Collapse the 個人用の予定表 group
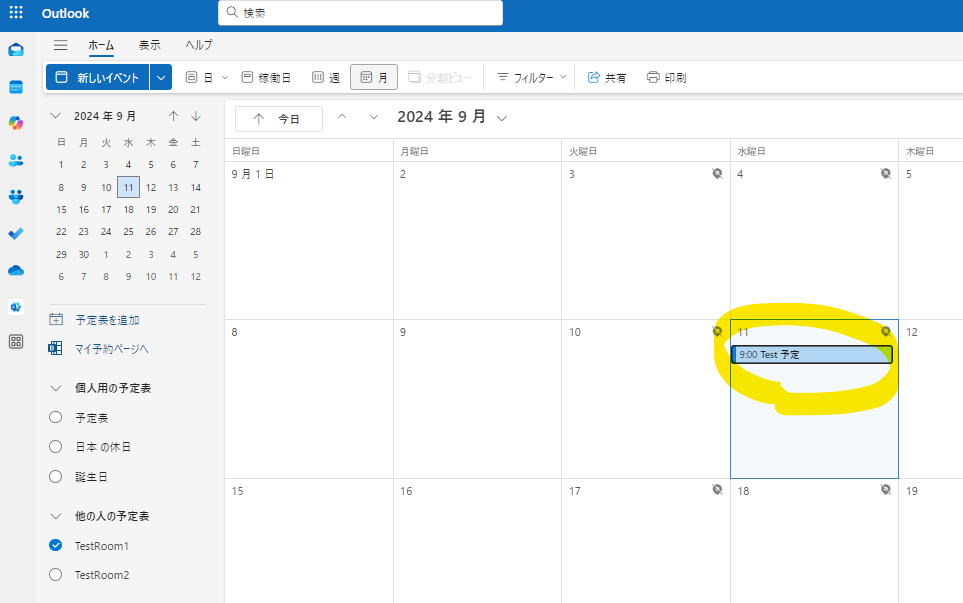The image size is (963, 603). pos(55,388)
